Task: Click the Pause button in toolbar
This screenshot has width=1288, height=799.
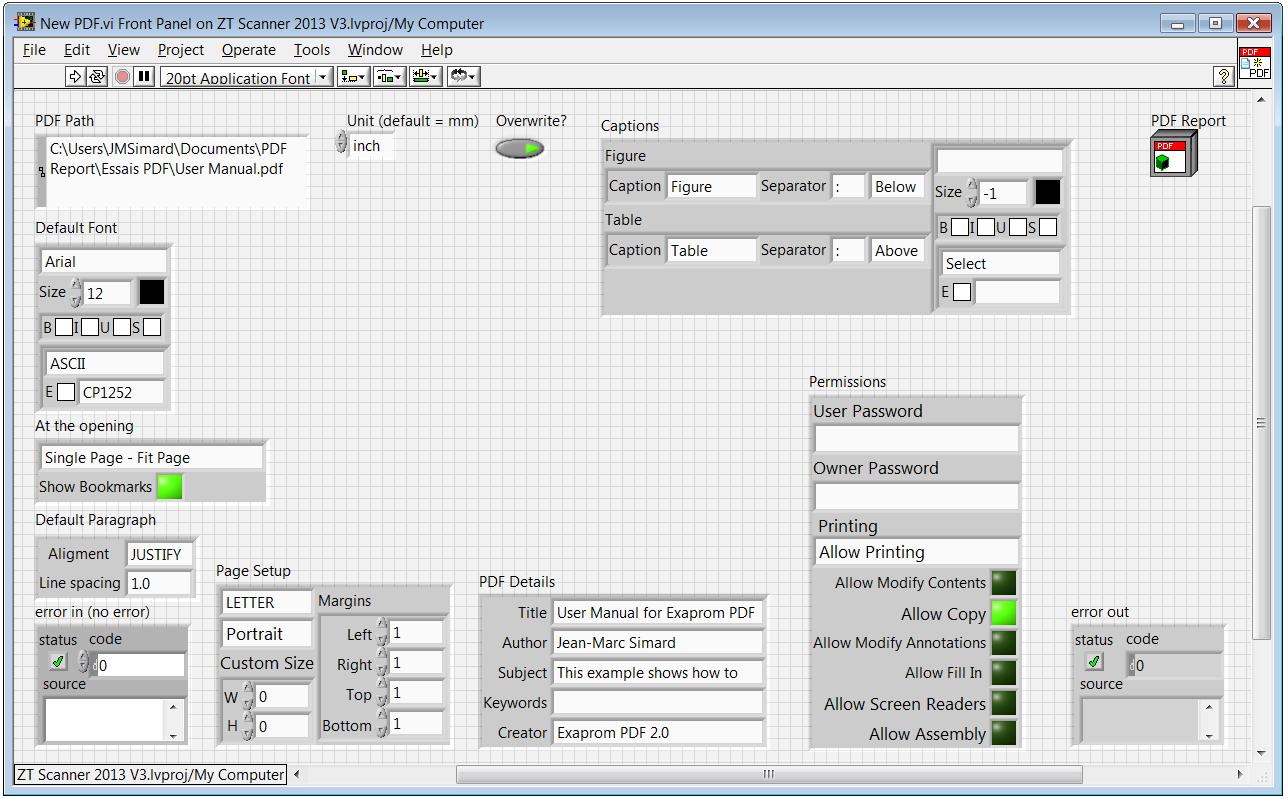Action: click(x=144, y=77)
